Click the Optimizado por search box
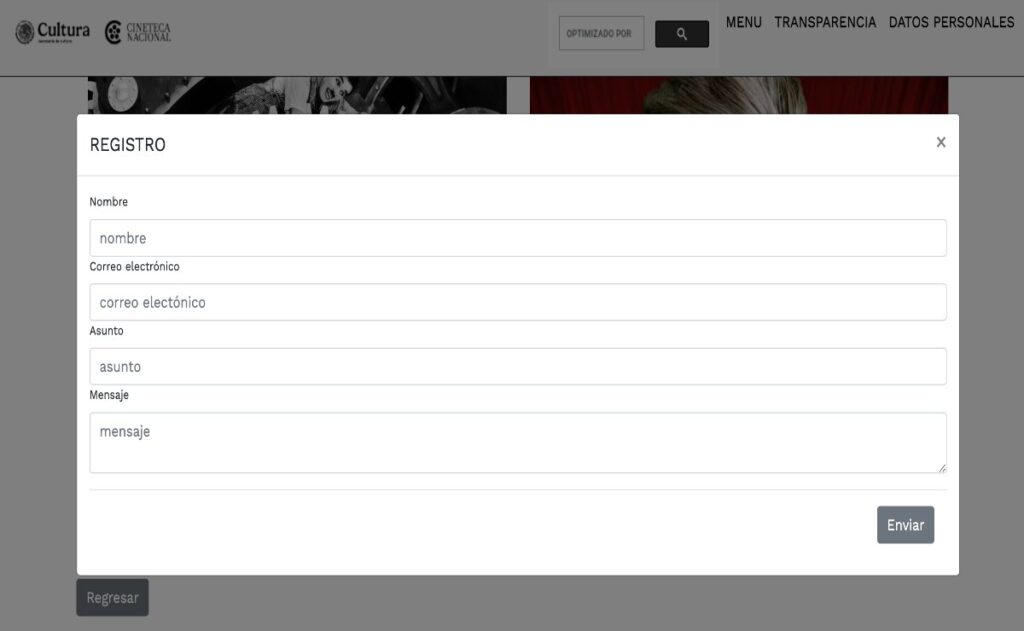Screen dimensions: 1024x631 coord(601,33)
